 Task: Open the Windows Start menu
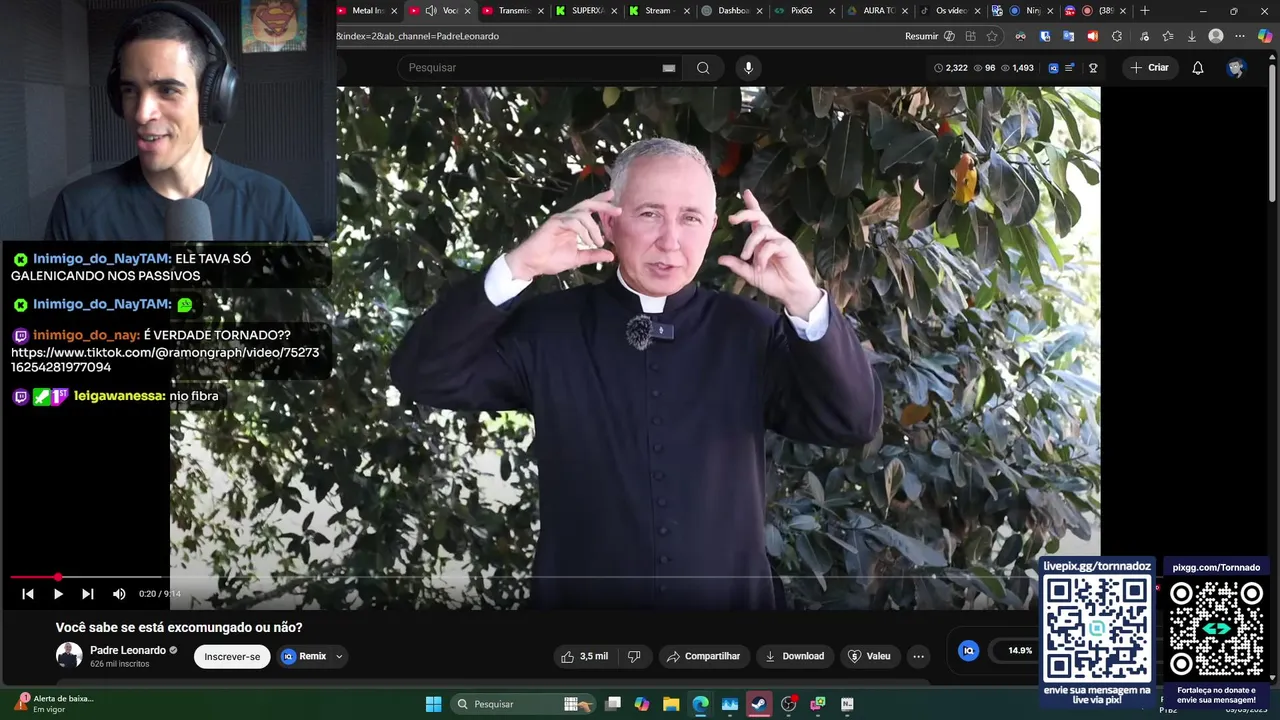[433, 704]
